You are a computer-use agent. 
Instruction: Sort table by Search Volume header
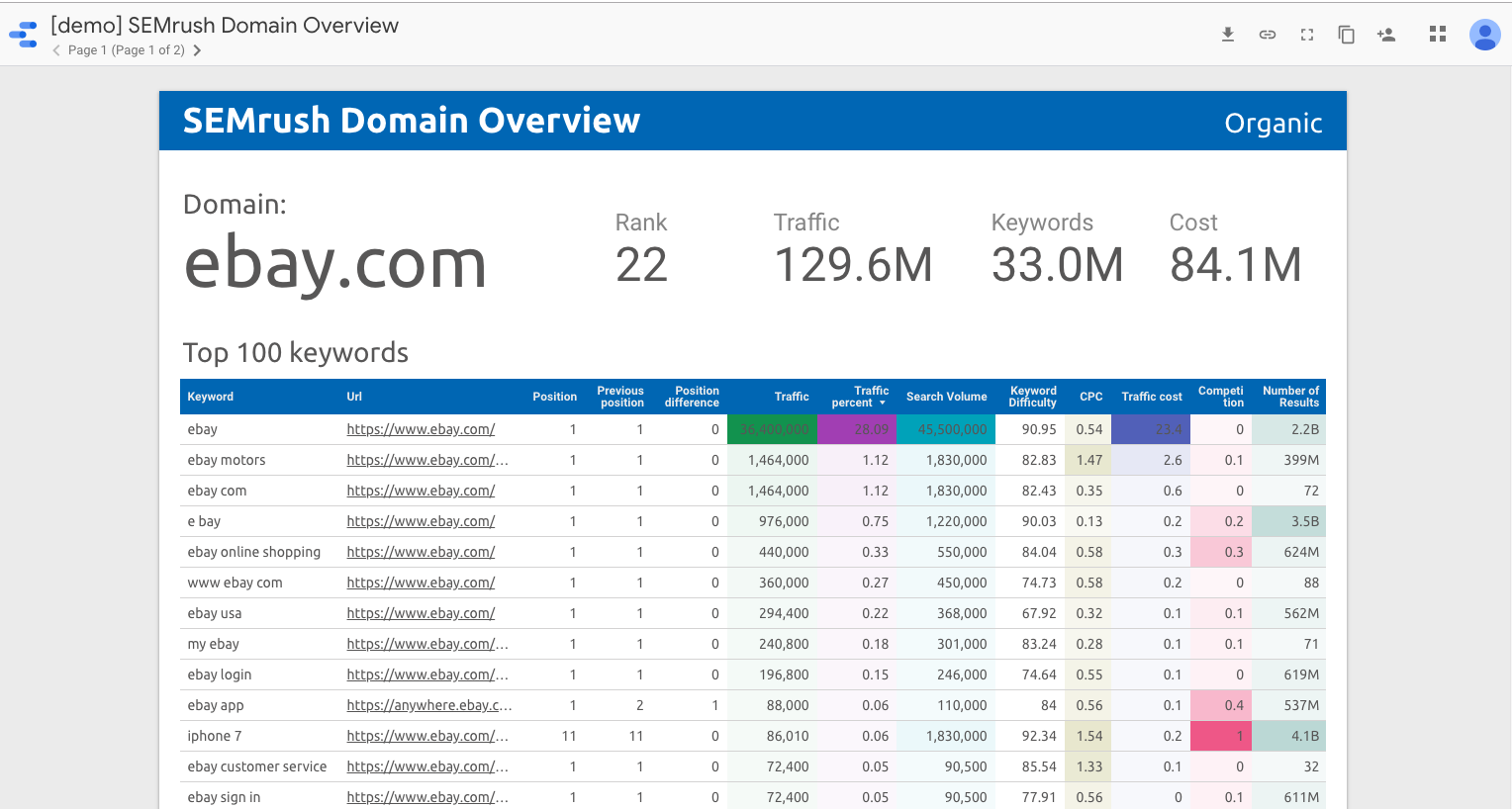point(946,397)
